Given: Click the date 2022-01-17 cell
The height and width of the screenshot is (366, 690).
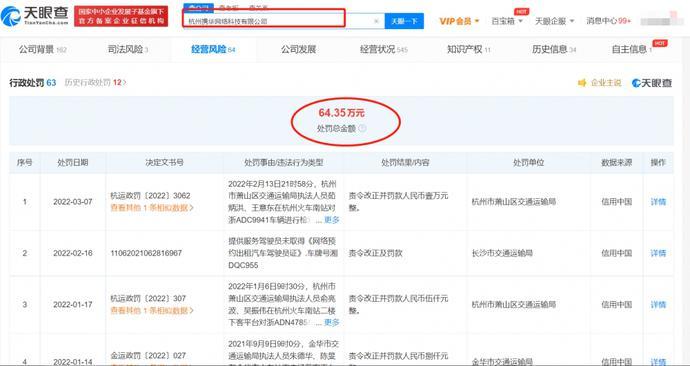Looking at the screenshot, I should pos(73,304).
